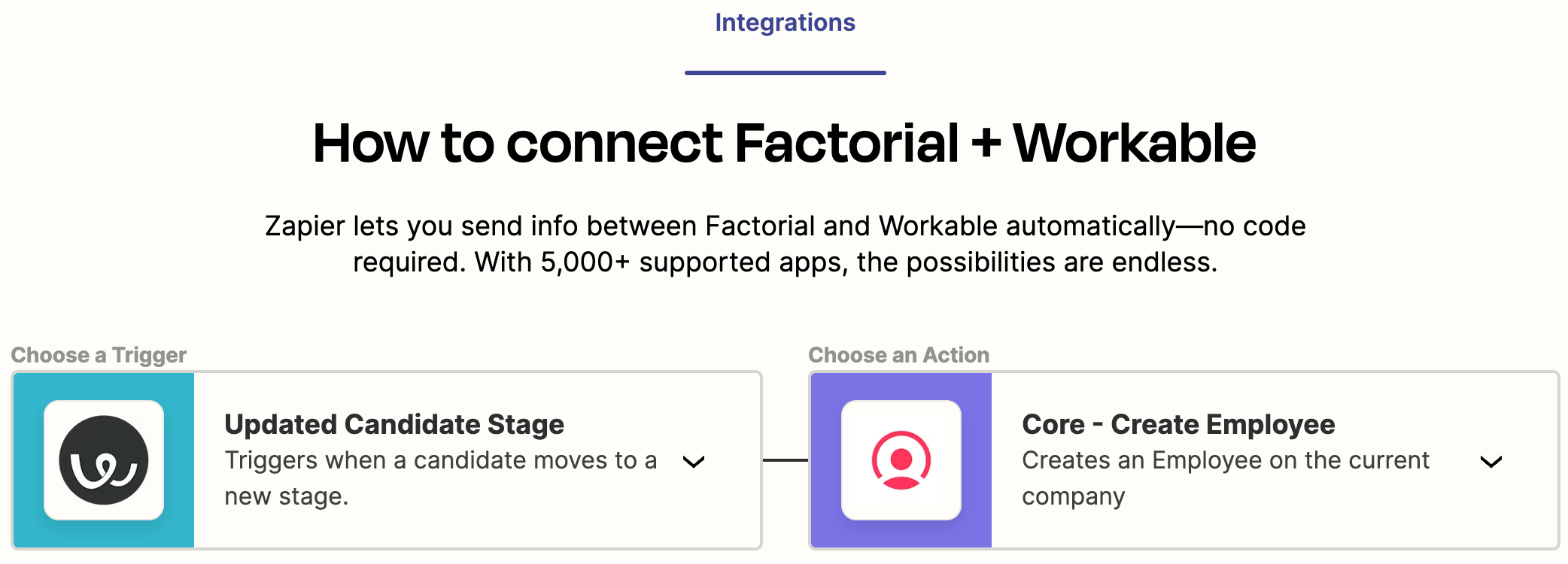Select the purple Factorial action tile
1568x564 pixels.
point(901,460)
